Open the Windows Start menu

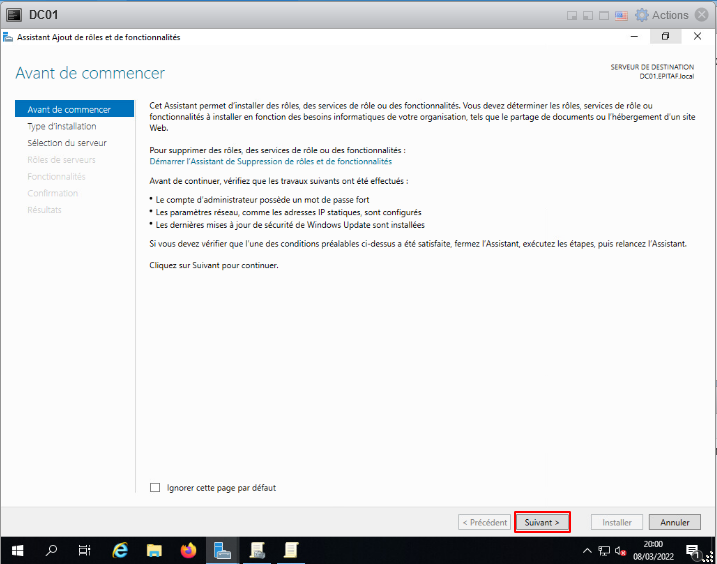[17, 550]
